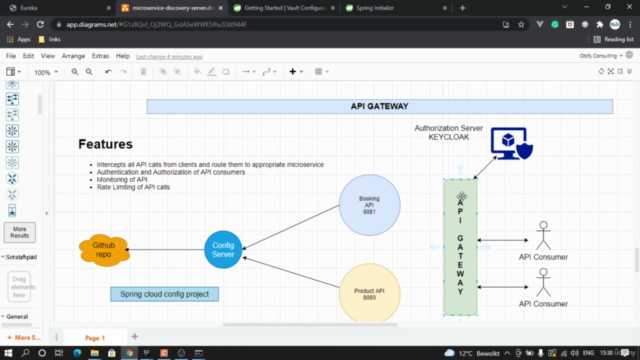Open Edge from the taskbar
The height and width of the screenshot is (360, 640).
pos(77,353)
